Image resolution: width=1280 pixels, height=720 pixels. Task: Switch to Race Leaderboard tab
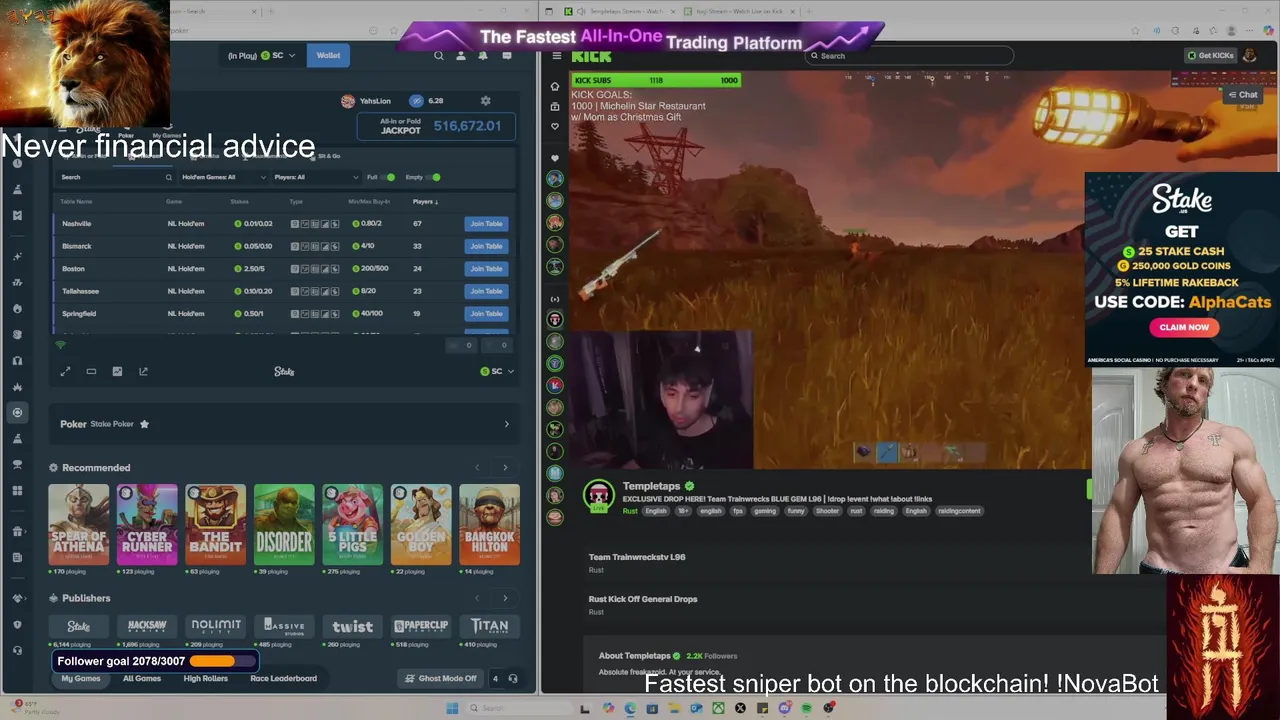tap(283, 679)
